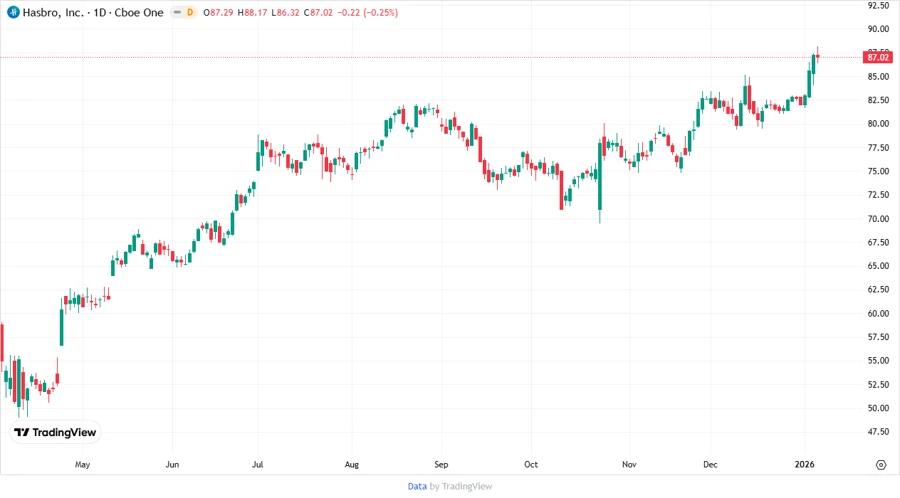The height and width of the screenshot is (498, 900).
Task: Click the May label on time axis
Action: pos(83,465)
